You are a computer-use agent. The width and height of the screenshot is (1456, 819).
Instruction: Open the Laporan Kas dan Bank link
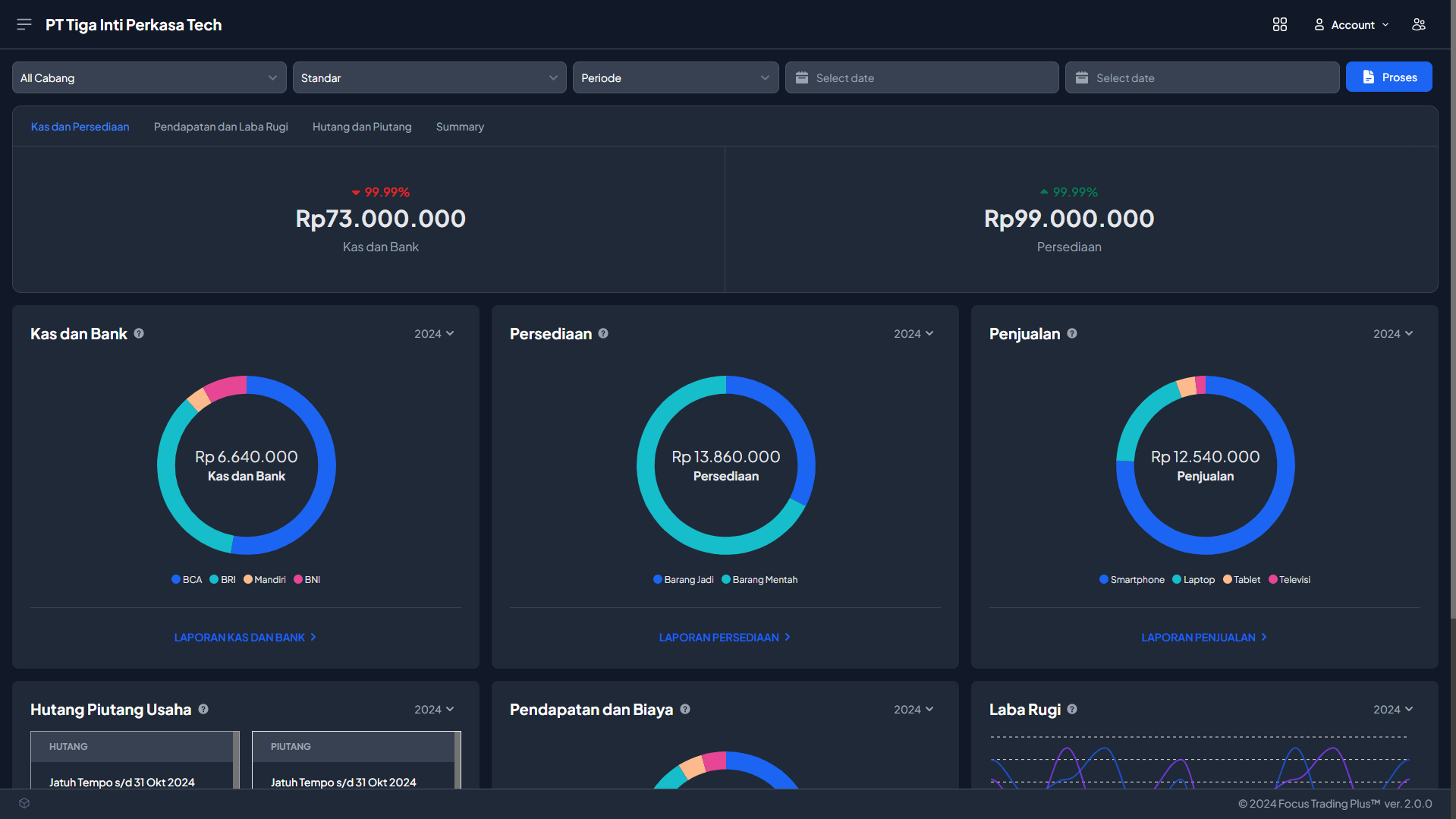[x=245, y=637]
